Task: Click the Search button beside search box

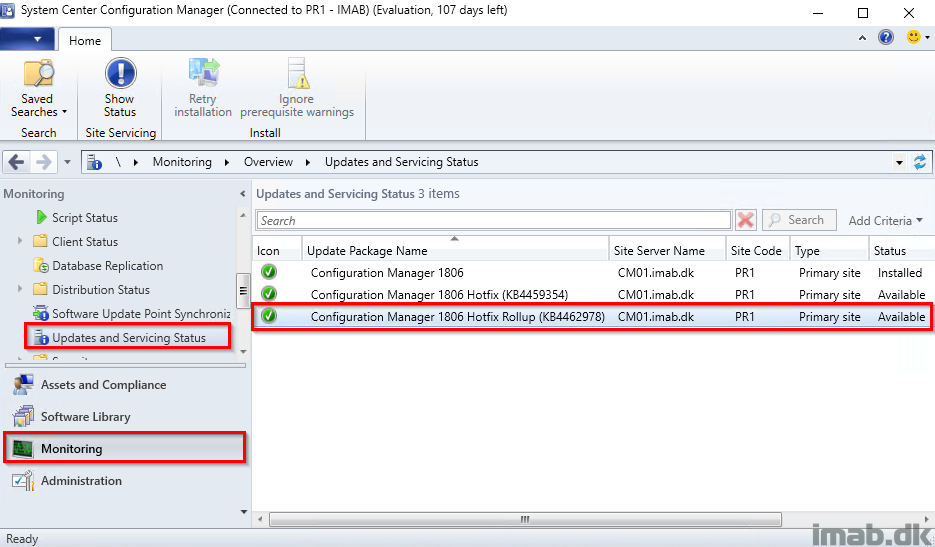Action: click(x=799, y=220)
